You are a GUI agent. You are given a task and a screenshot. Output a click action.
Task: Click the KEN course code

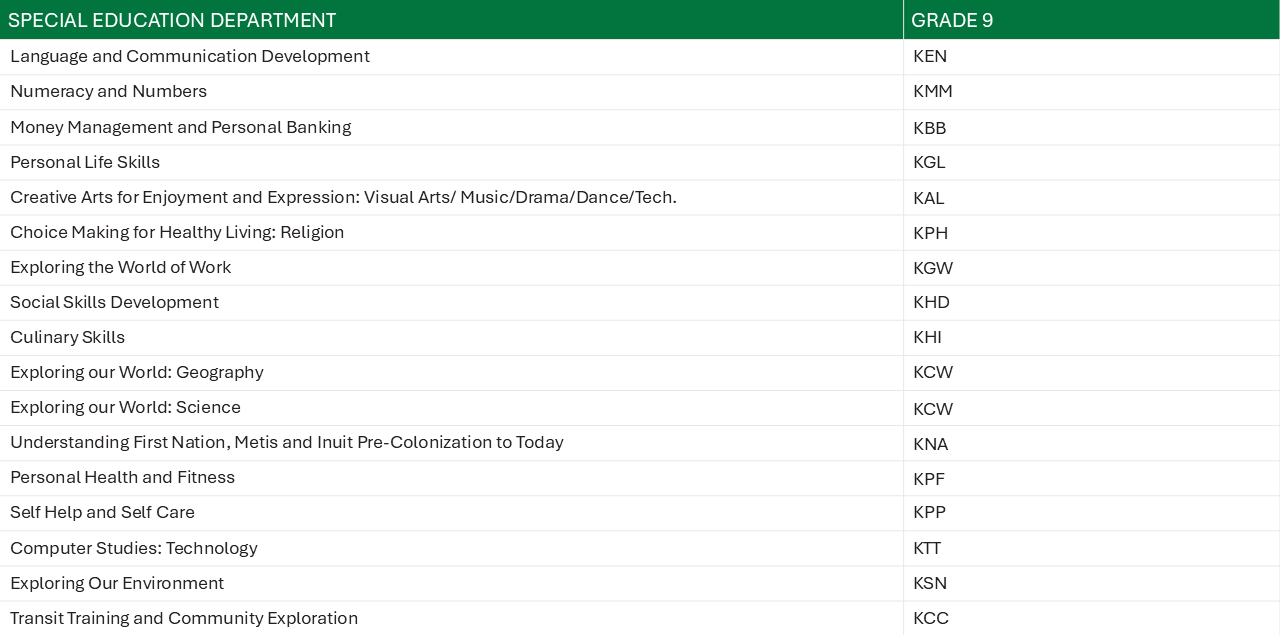(930, 57)
